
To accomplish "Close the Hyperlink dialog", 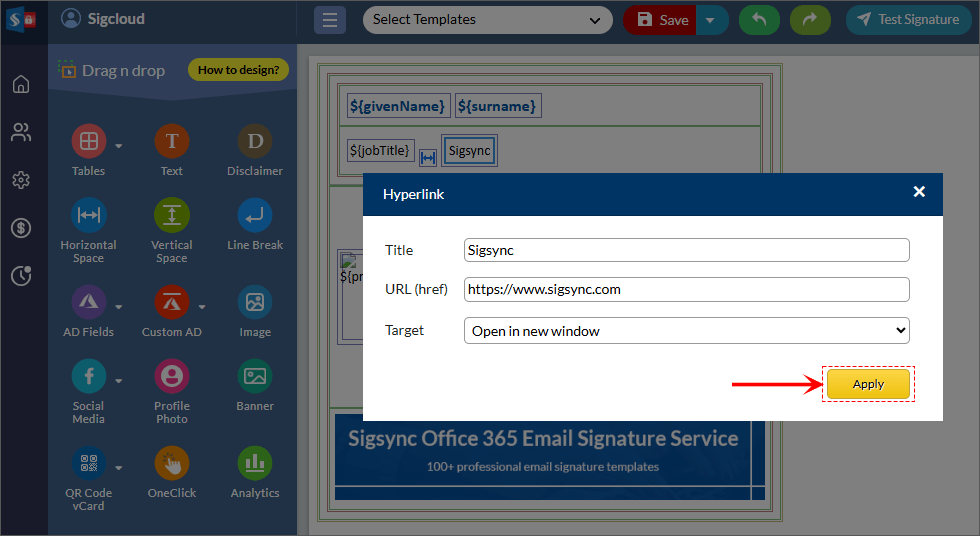I will [x=919, y=192].
